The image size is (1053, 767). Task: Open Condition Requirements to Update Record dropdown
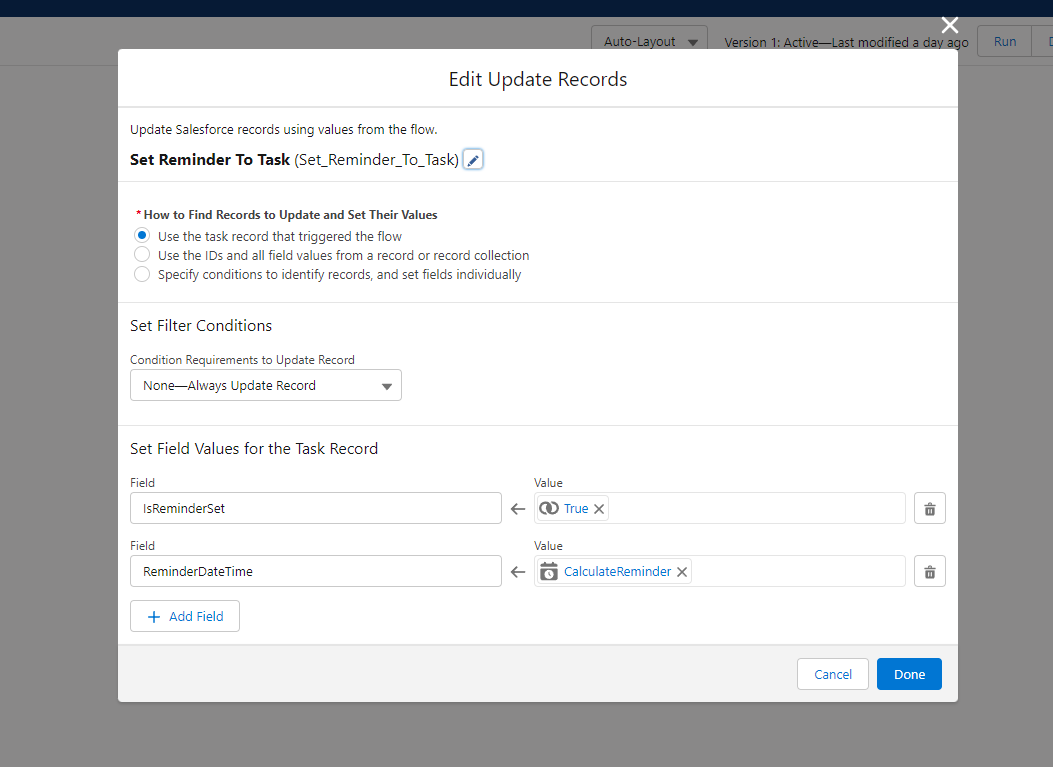pyautogui.click(x=266, y=386)
